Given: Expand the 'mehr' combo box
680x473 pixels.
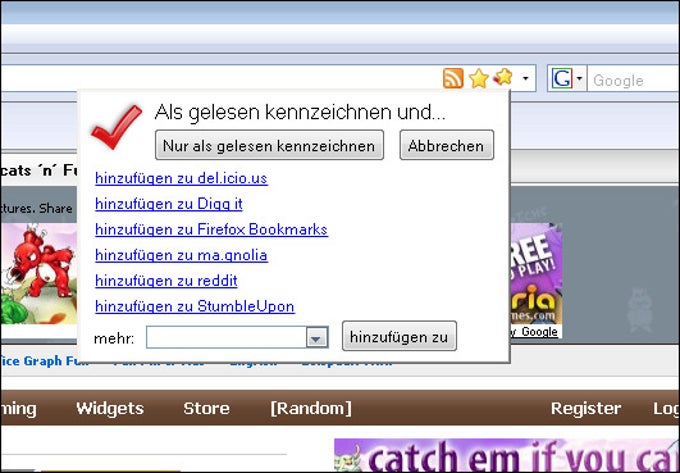Looking at the screenshot, I should coord(317,337).
